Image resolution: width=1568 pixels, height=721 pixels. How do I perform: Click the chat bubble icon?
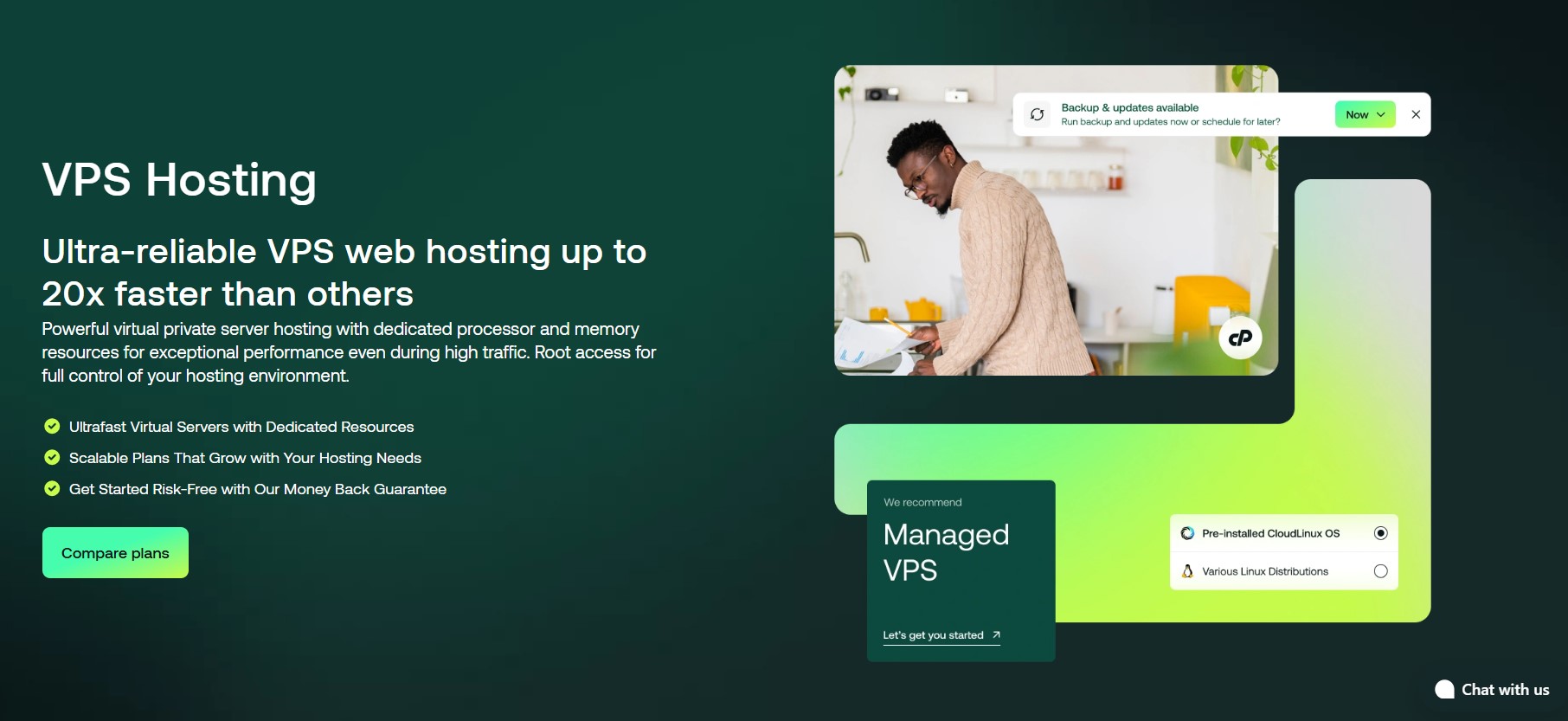1444,690
